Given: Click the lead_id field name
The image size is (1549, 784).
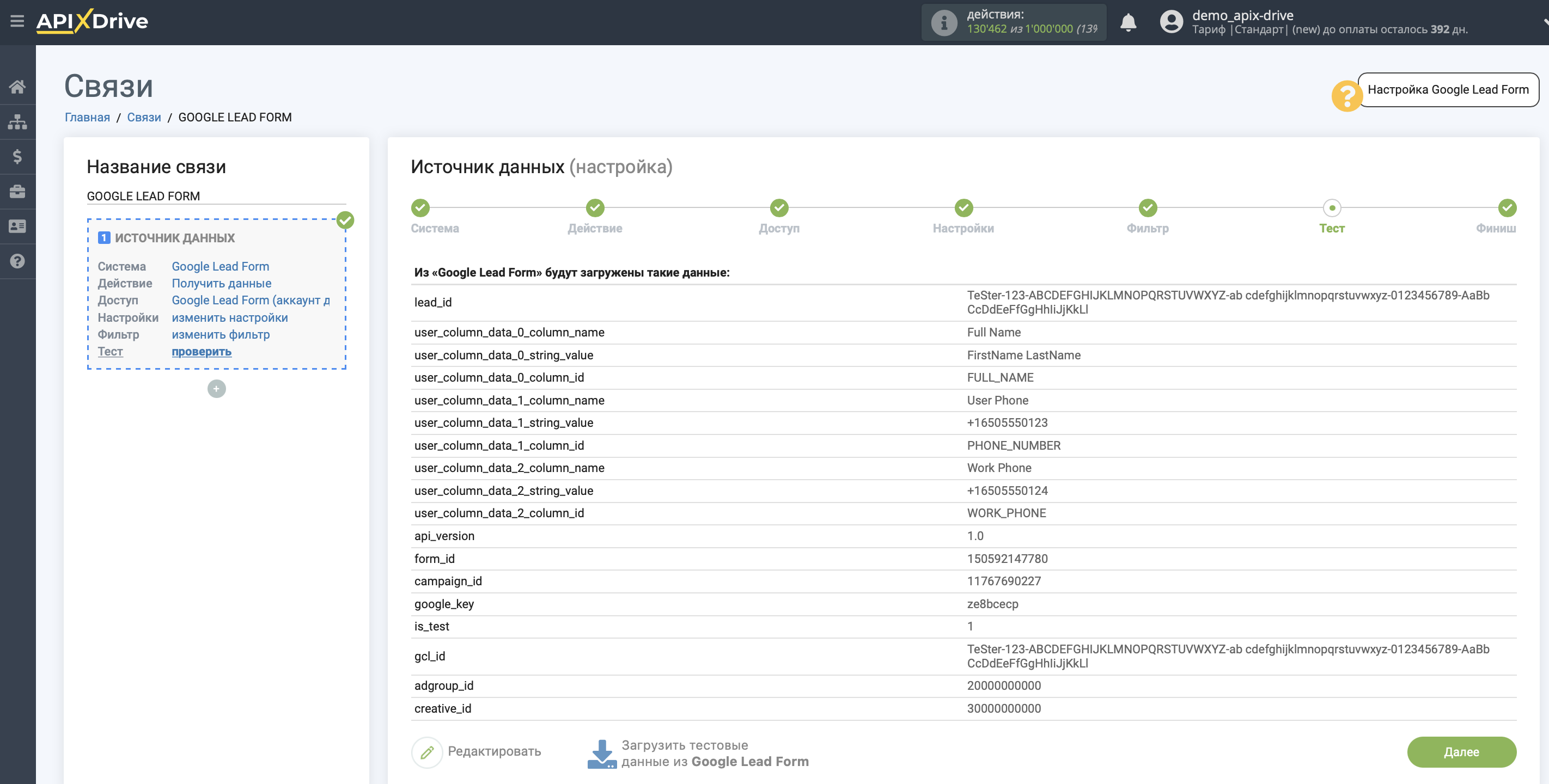Looking at the screenshot, I should click(x=432, y=302).
